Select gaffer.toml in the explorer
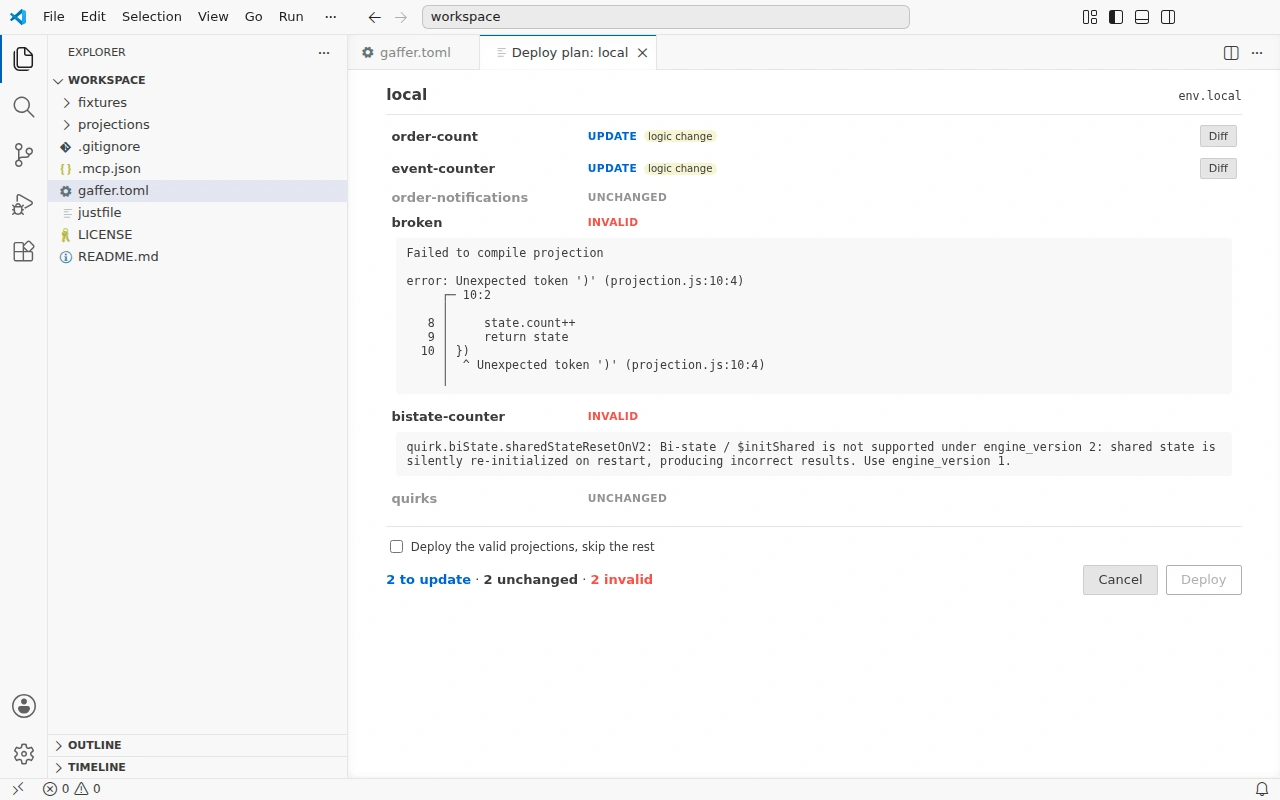Viewport: 1280px width, 800px height. [x=198, y=190]
